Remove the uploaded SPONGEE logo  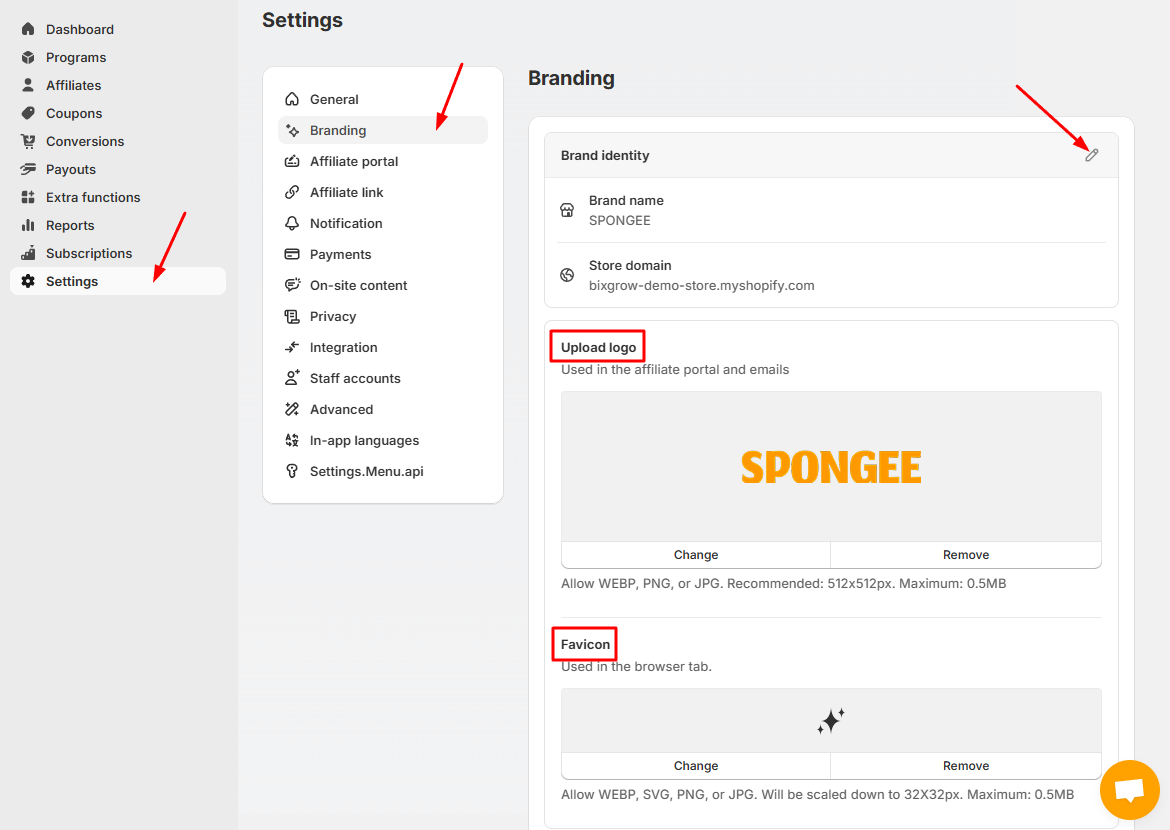click(x=965, y=555)
